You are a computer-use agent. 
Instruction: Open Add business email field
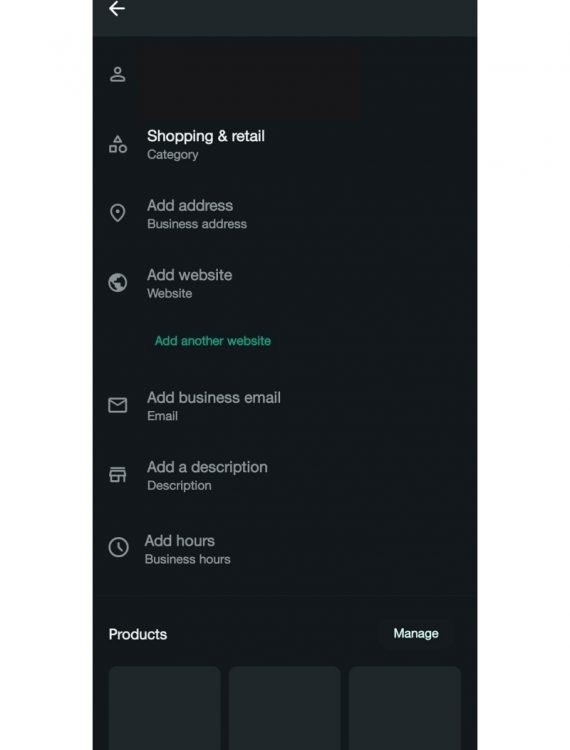(285, 406)
